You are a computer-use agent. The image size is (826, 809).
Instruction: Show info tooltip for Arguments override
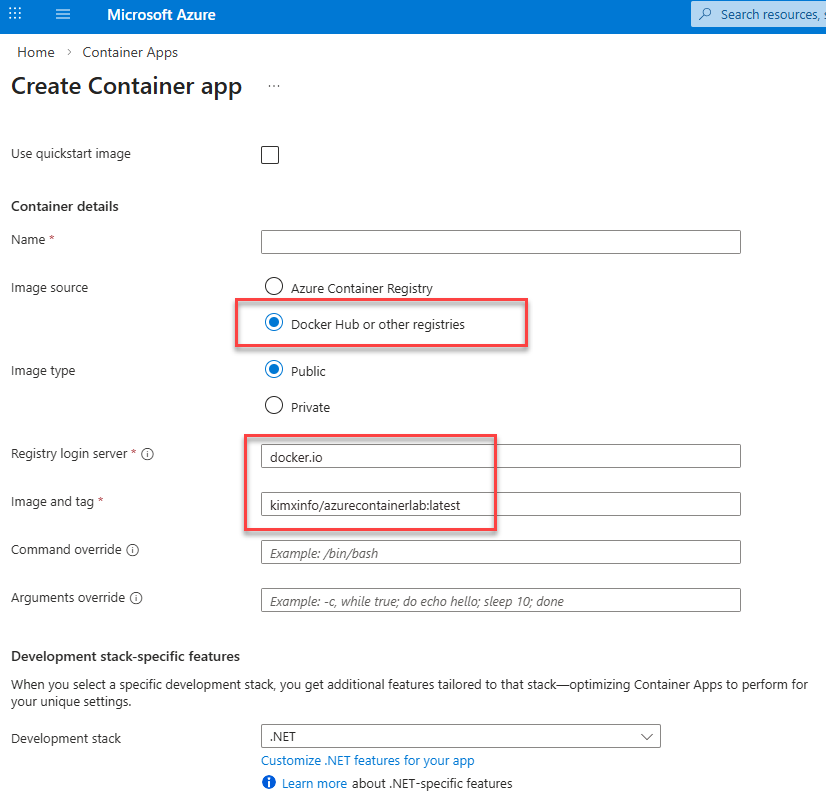[136, 598]
